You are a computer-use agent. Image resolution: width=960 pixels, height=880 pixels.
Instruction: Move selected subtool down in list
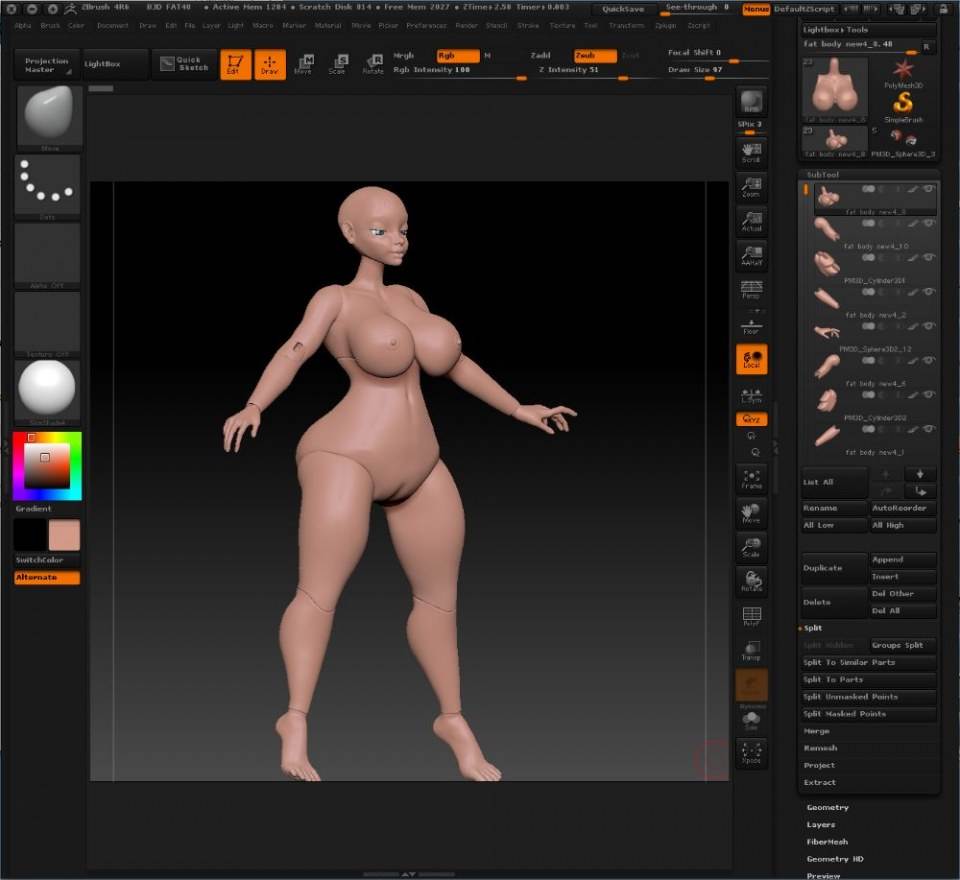coord(920,474)
